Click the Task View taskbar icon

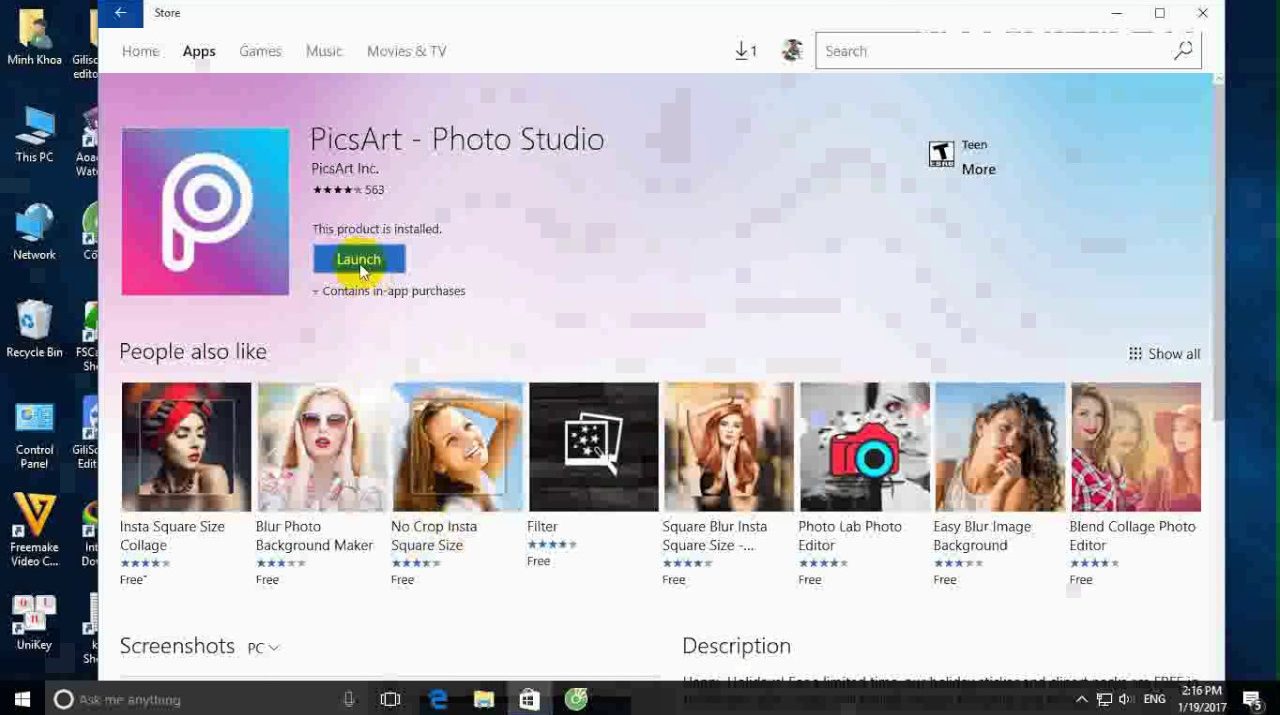(x=391, y=699)
